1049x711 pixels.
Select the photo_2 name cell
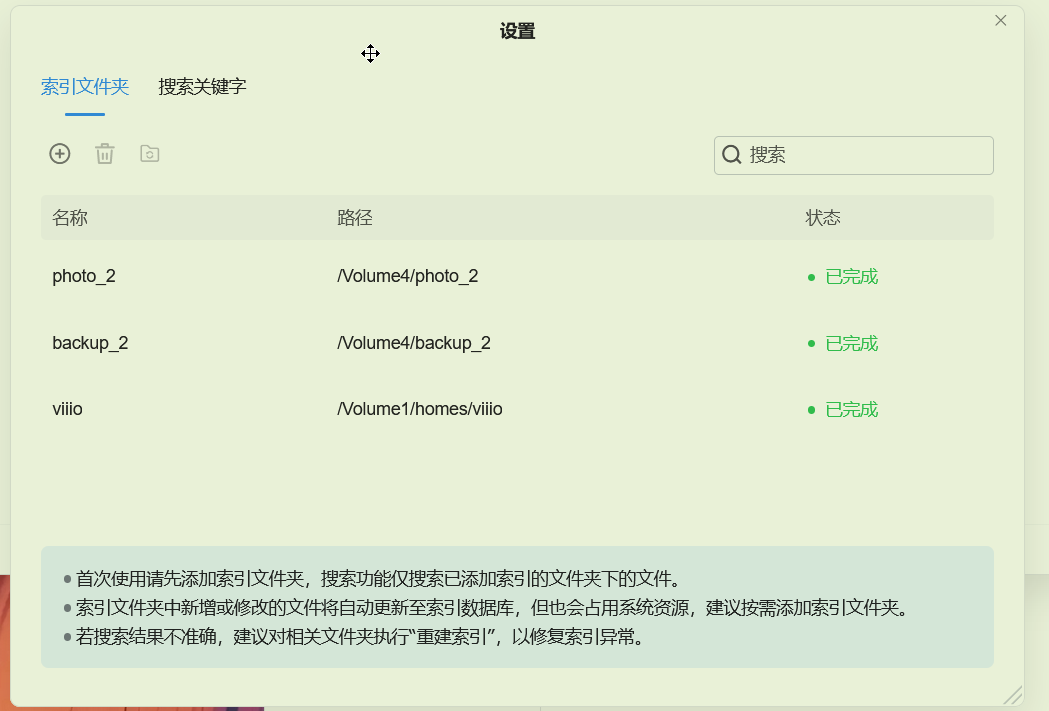tap(84, 276)
